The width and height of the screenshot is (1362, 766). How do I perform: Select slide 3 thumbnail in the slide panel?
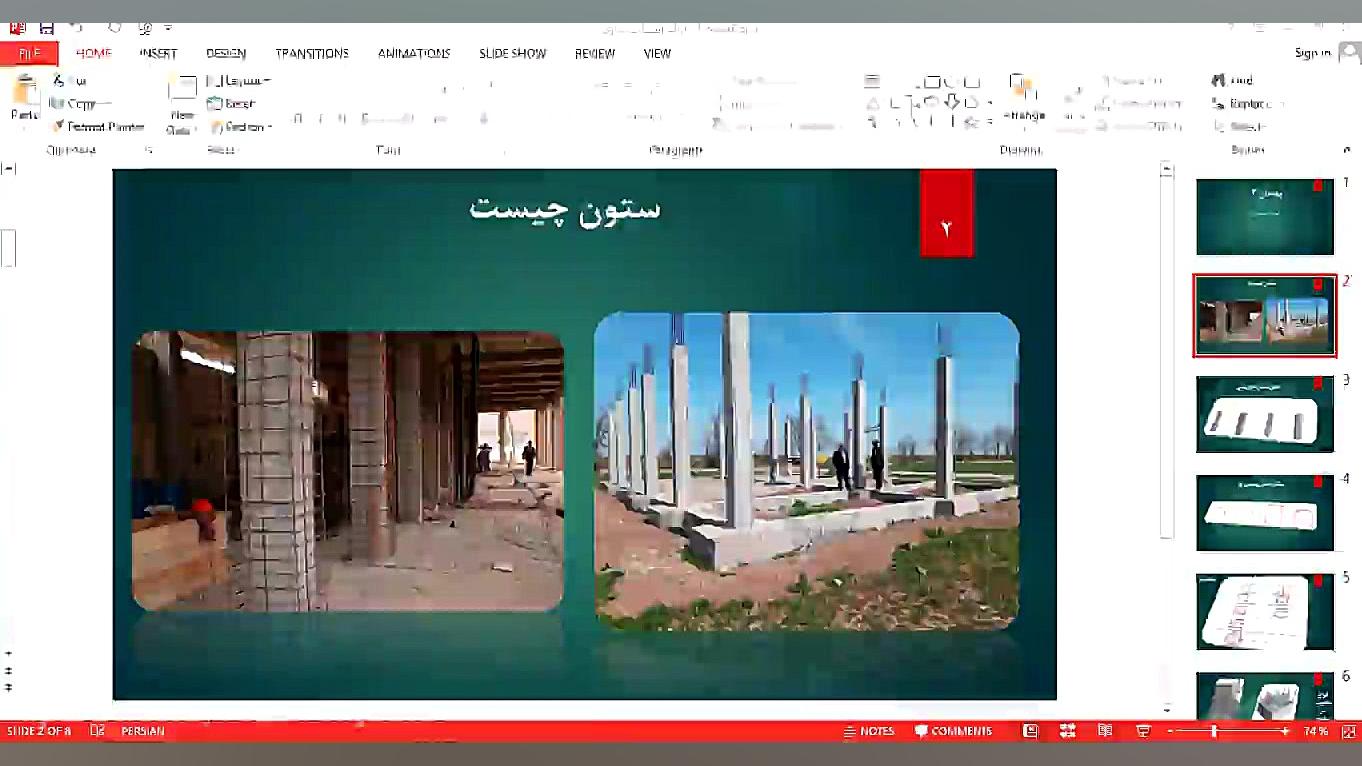(x=1264, y=413)
